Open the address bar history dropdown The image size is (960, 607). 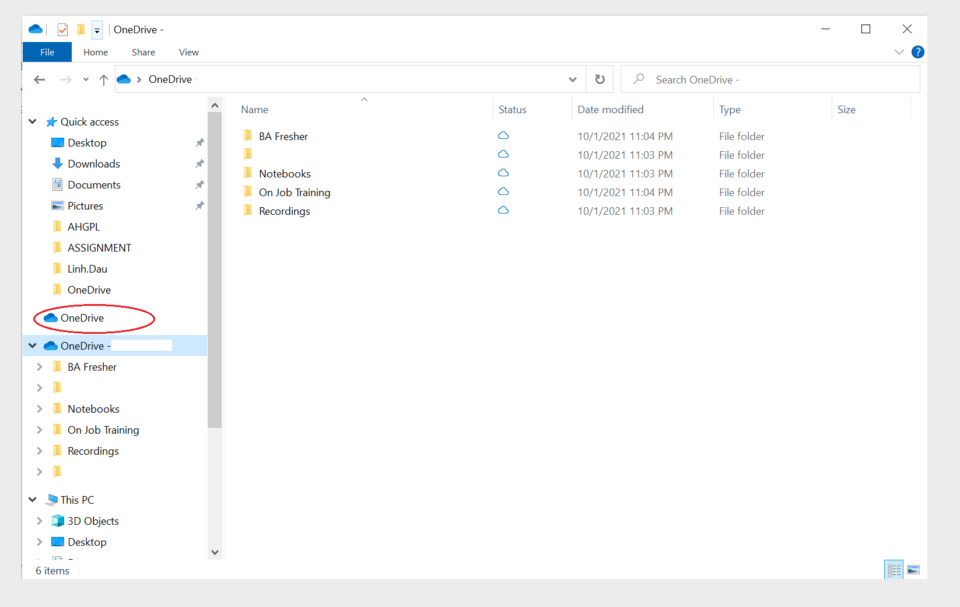tap(572, 80)
